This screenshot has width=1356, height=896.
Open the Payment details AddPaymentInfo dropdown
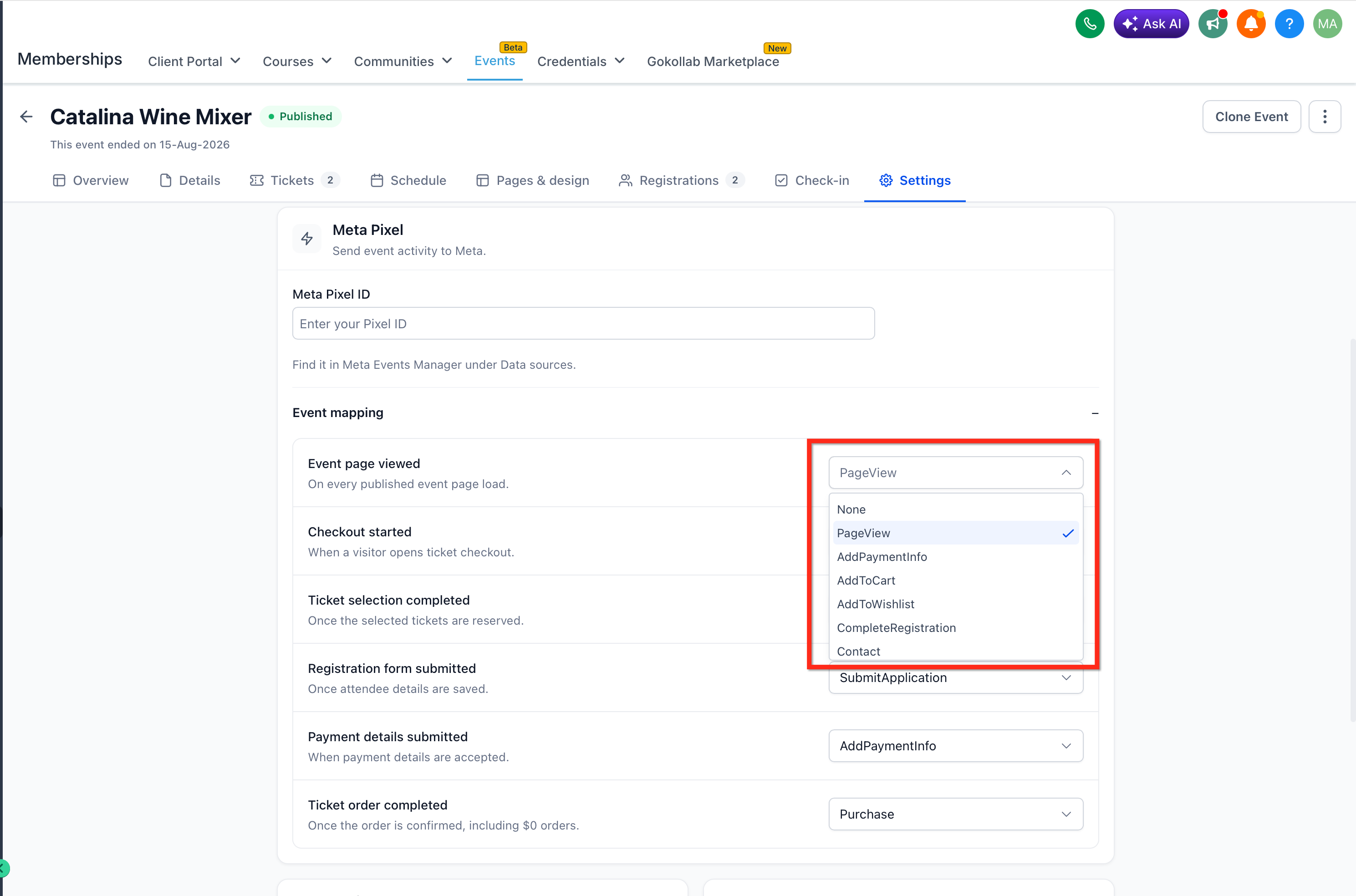pos(956,746)
